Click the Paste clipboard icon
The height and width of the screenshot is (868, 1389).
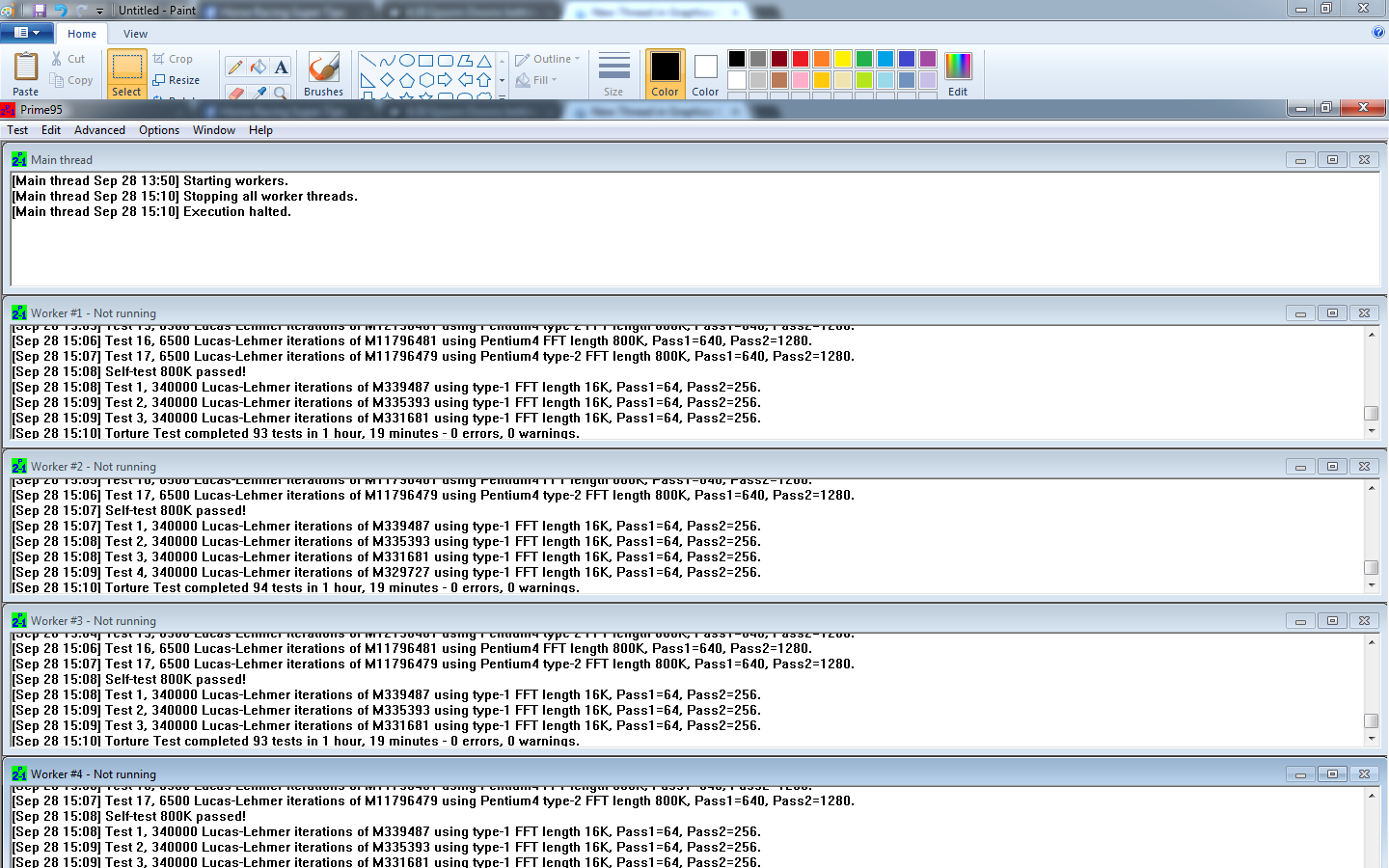point(26,74)
